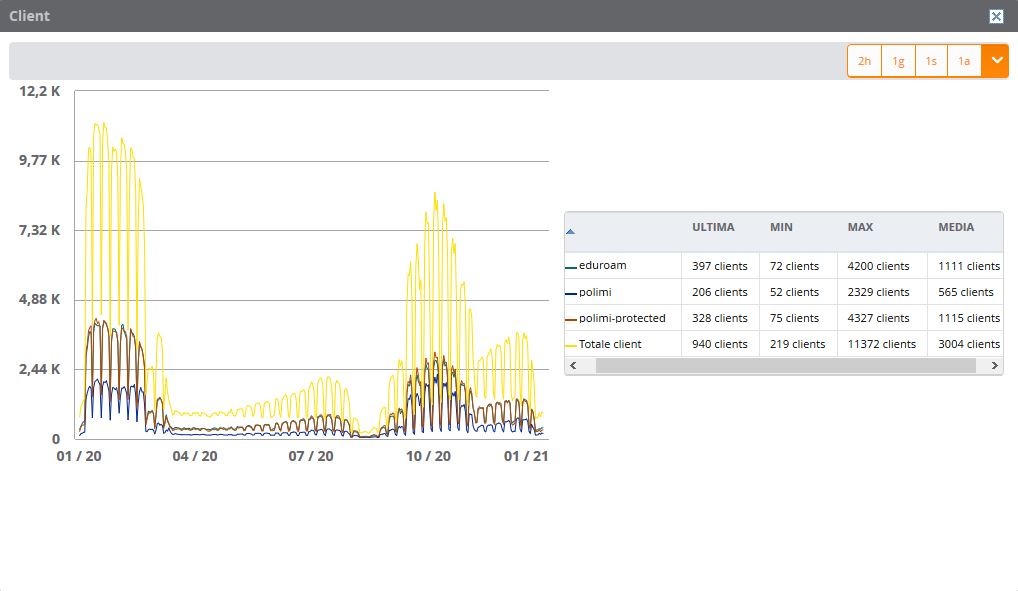Click the 07 / 20 date label
This screenshot has height=591, width=1018.
click(x=311, y=456)
